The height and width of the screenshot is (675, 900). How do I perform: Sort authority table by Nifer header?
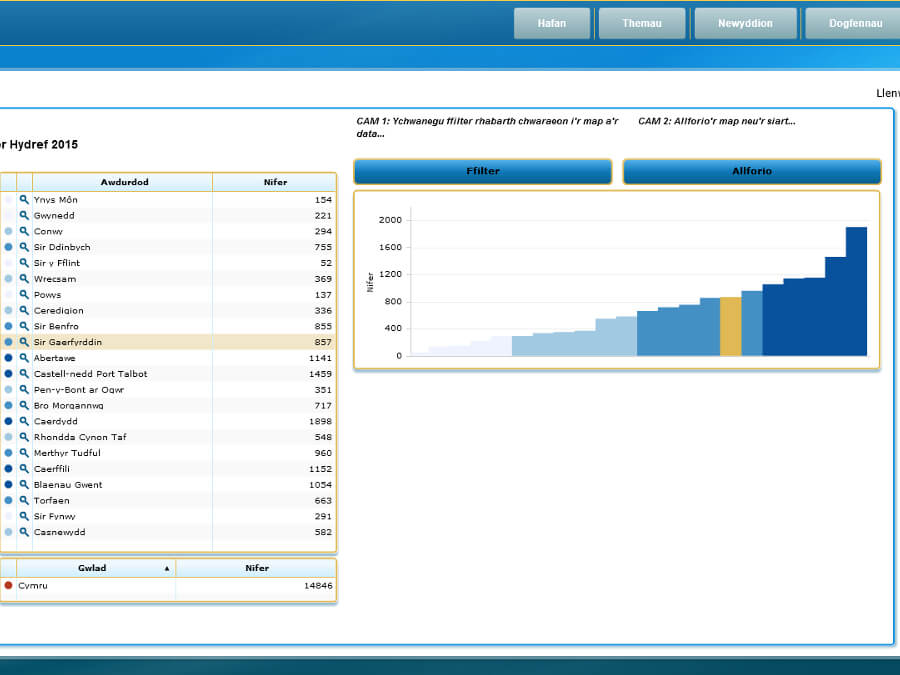click(275, 182)
